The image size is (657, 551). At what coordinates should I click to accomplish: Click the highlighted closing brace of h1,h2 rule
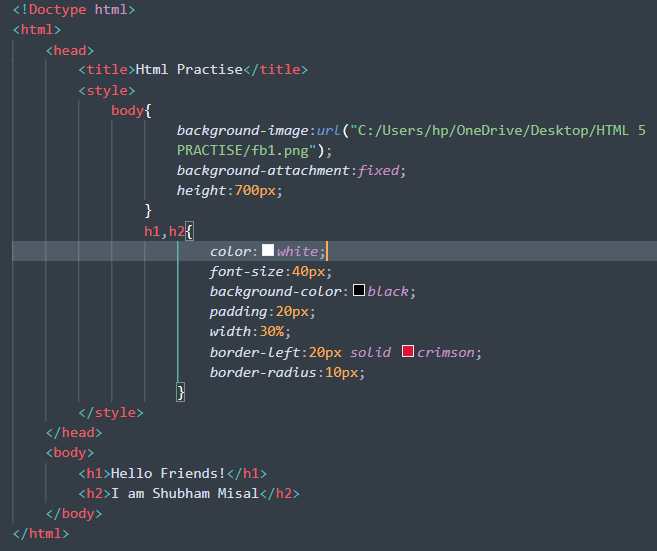coord(181,393)
